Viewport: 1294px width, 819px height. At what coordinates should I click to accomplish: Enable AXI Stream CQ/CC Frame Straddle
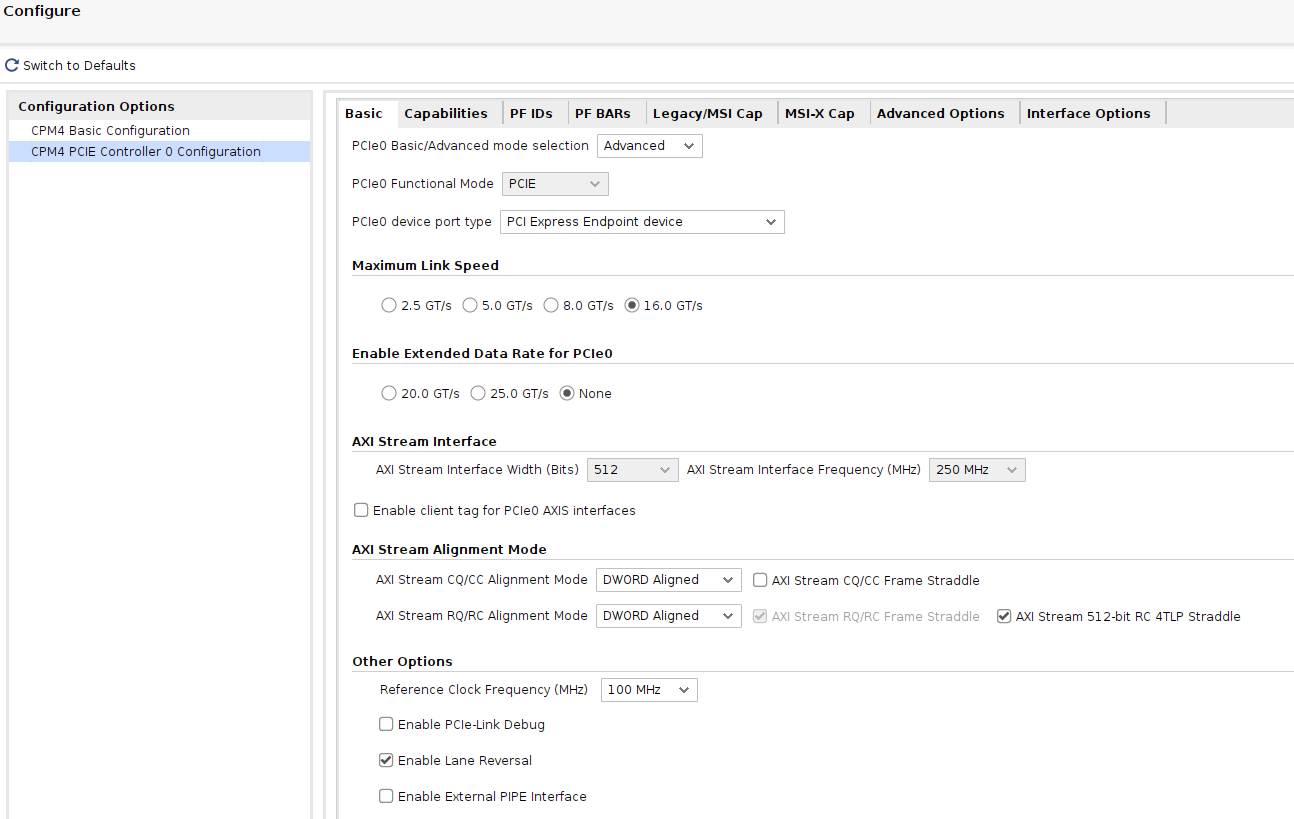coord(760,580)
